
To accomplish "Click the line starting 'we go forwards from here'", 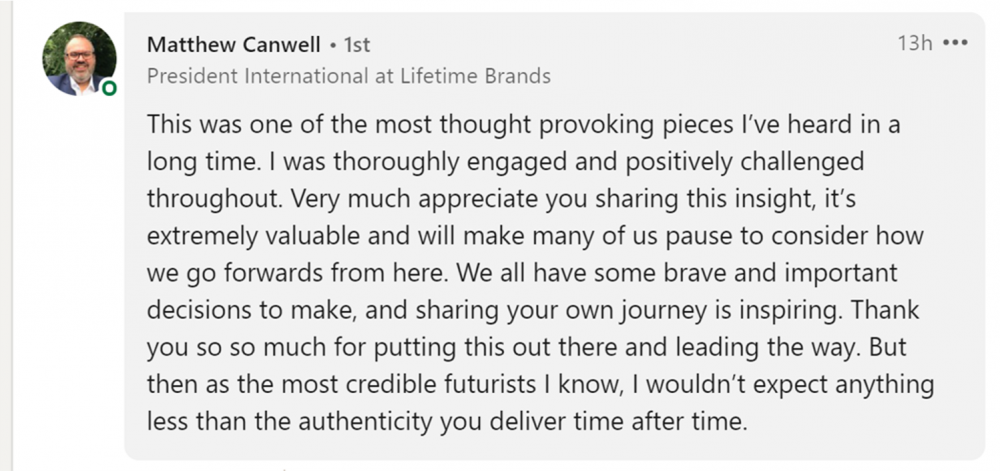I will 522,273.
